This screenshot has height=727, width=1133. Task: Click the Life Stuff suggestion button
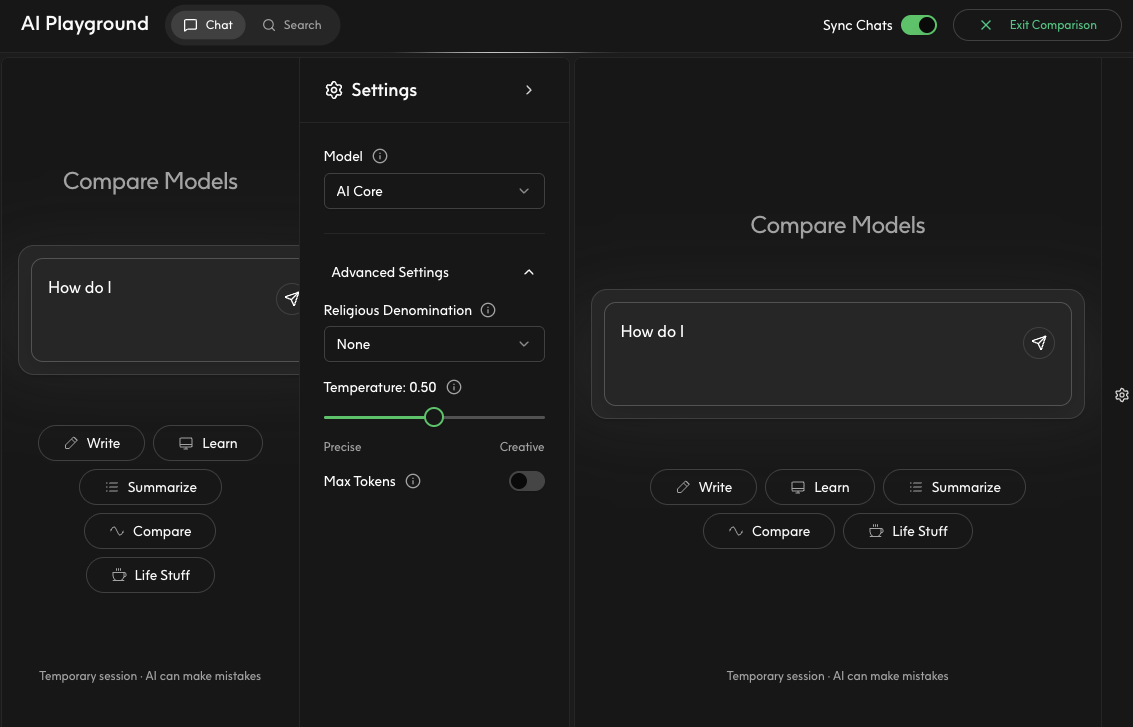coord(150,575)
